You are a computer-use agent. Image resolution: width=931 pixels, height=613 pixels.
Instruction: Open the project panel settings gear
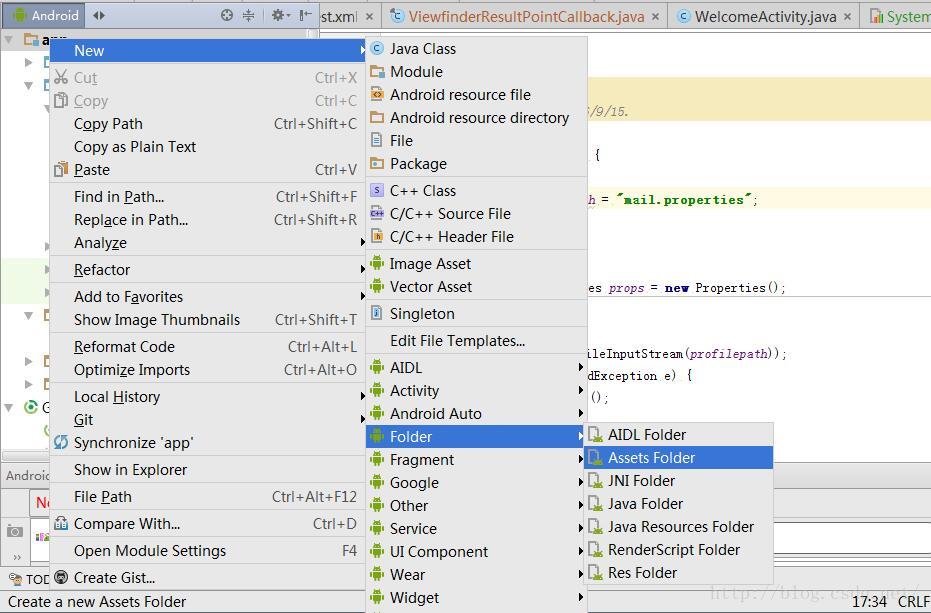(x=280, y=15)
